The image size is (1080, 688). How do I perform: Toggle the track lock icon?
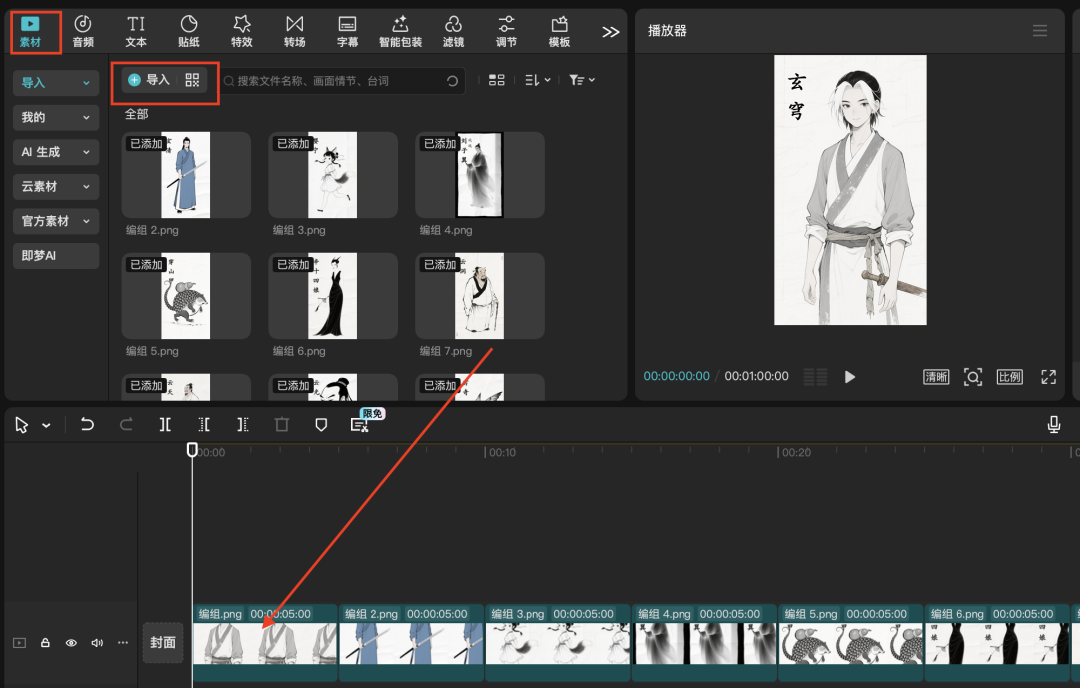pyautogui.click(x=45, y=643)
